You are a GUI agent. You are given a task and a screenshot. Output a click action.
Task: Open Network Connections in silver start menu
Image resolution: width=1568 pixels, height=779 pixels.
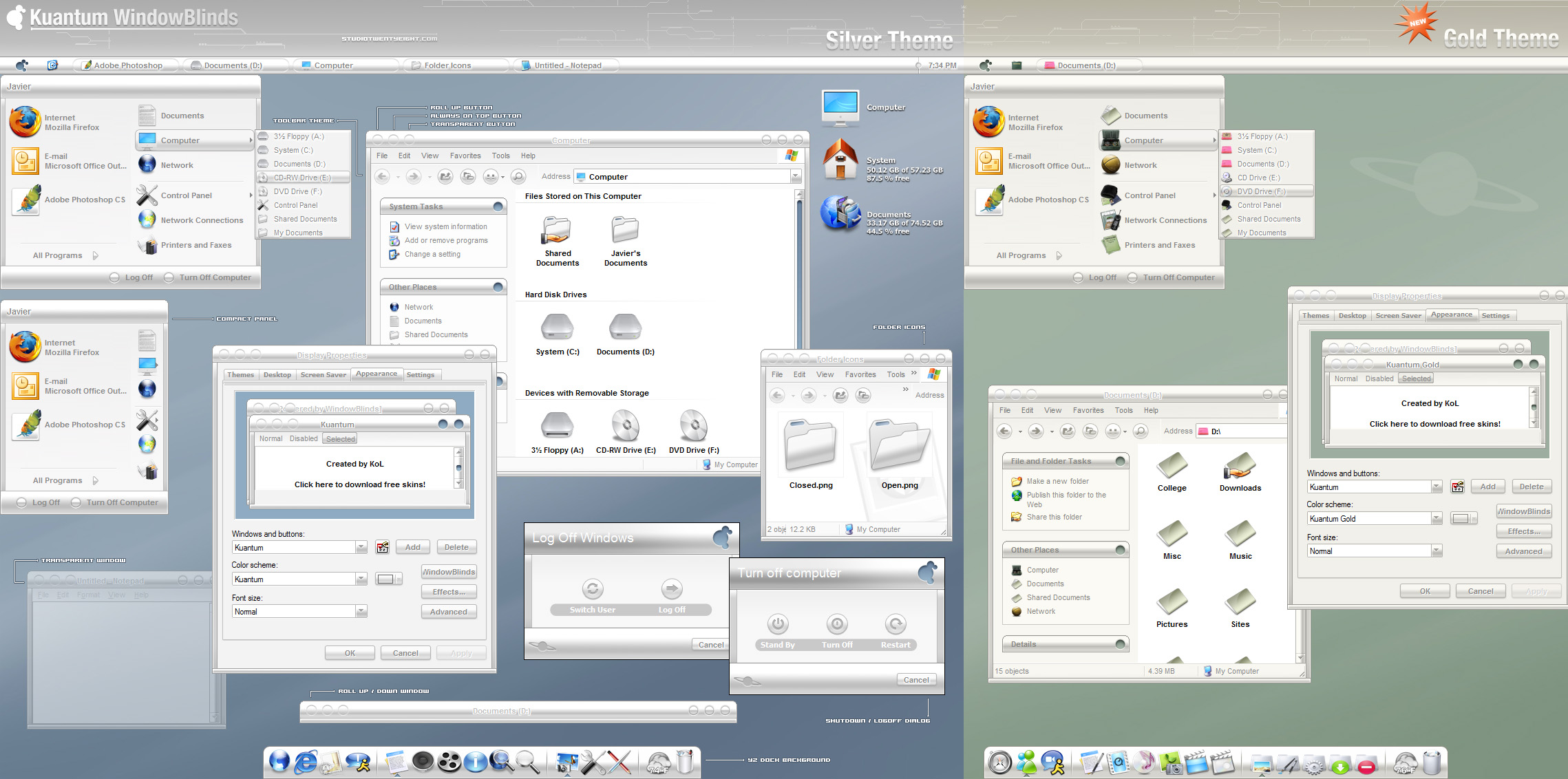coord(190,220)
